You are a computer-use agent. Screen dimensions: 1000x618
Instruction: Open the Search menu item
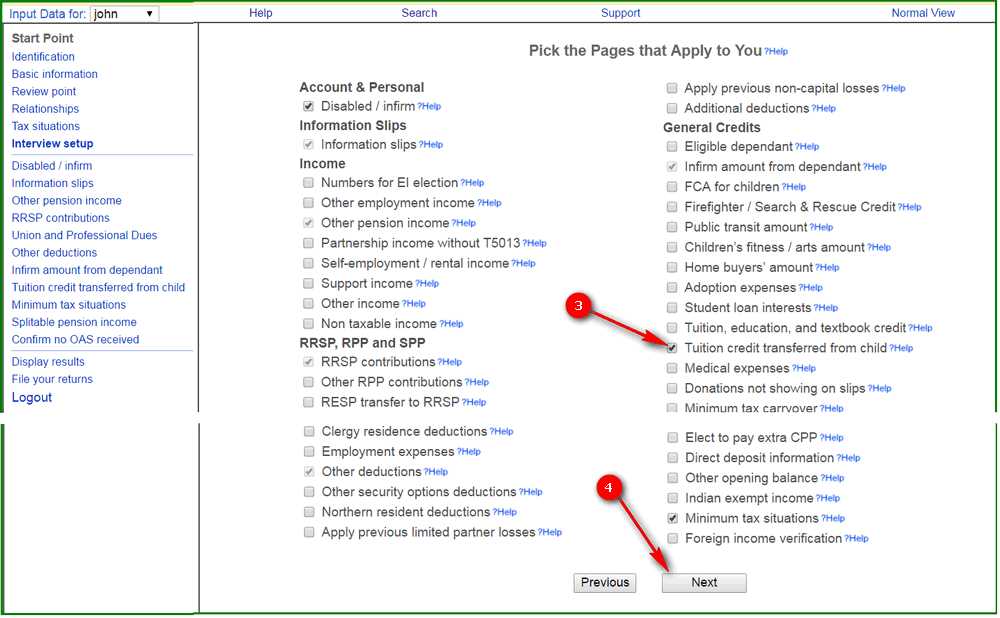(x=419, y=13)
